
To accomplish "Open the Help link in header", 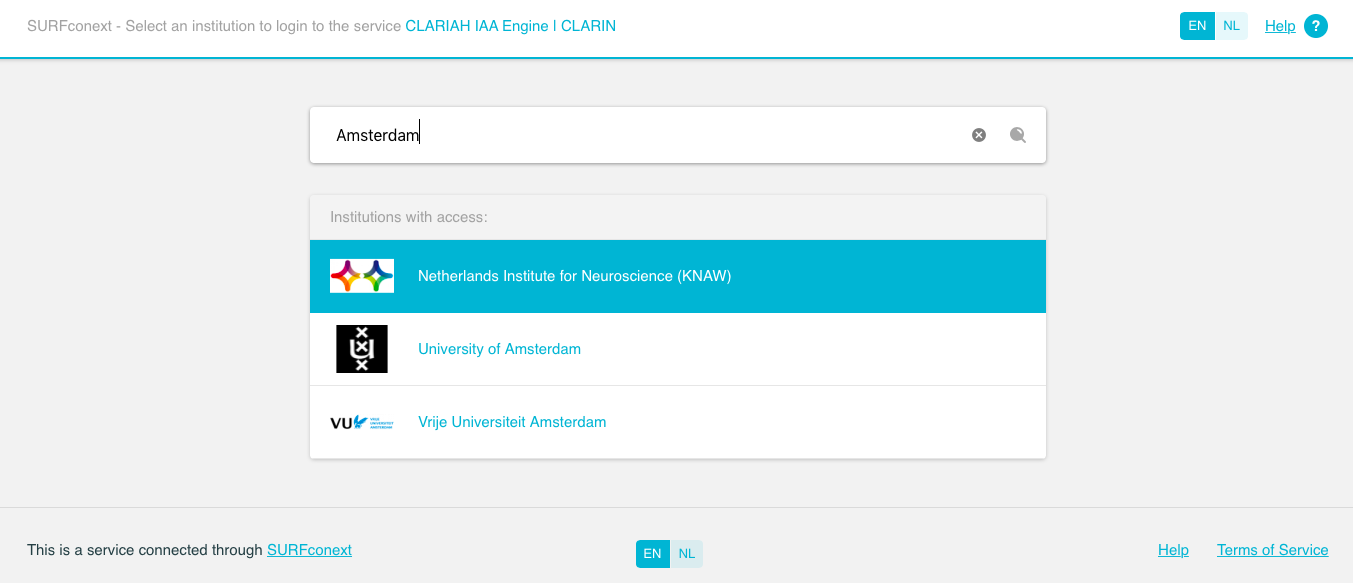I will click(x=1280, y=26).
